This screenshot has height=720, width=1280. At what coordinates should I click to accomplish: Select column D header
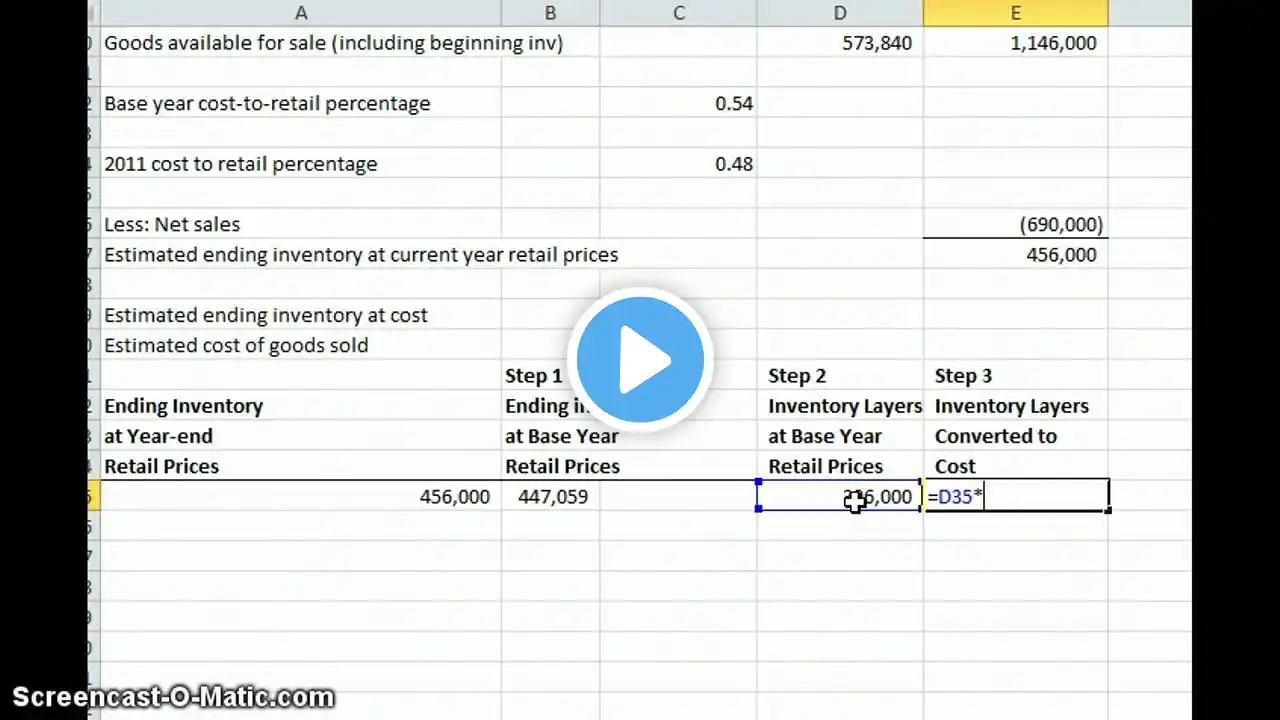[x=840, y=13]
